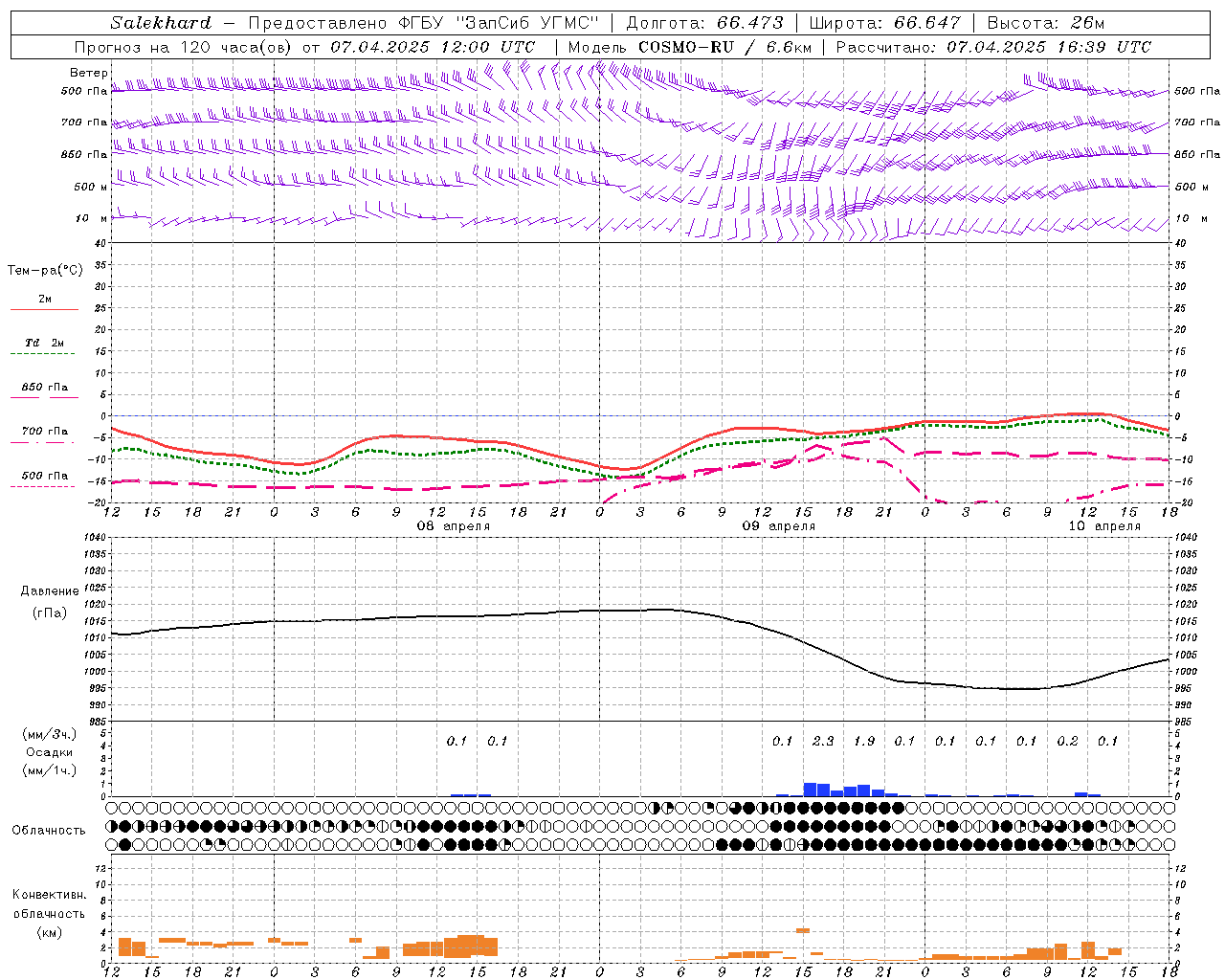1225x980 pixels.
Task: Click the "(гПа)" pressure unit label
Action: pos(50,612)
